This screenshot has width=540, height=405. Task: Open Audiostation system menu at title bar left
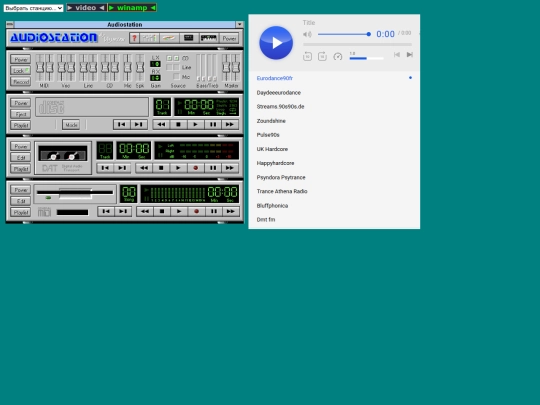10,24
